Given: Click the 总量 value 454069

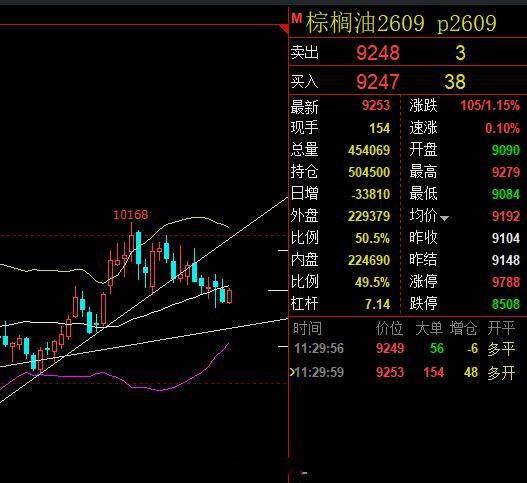Looking at the screenshot, I should tap(369, 150).
